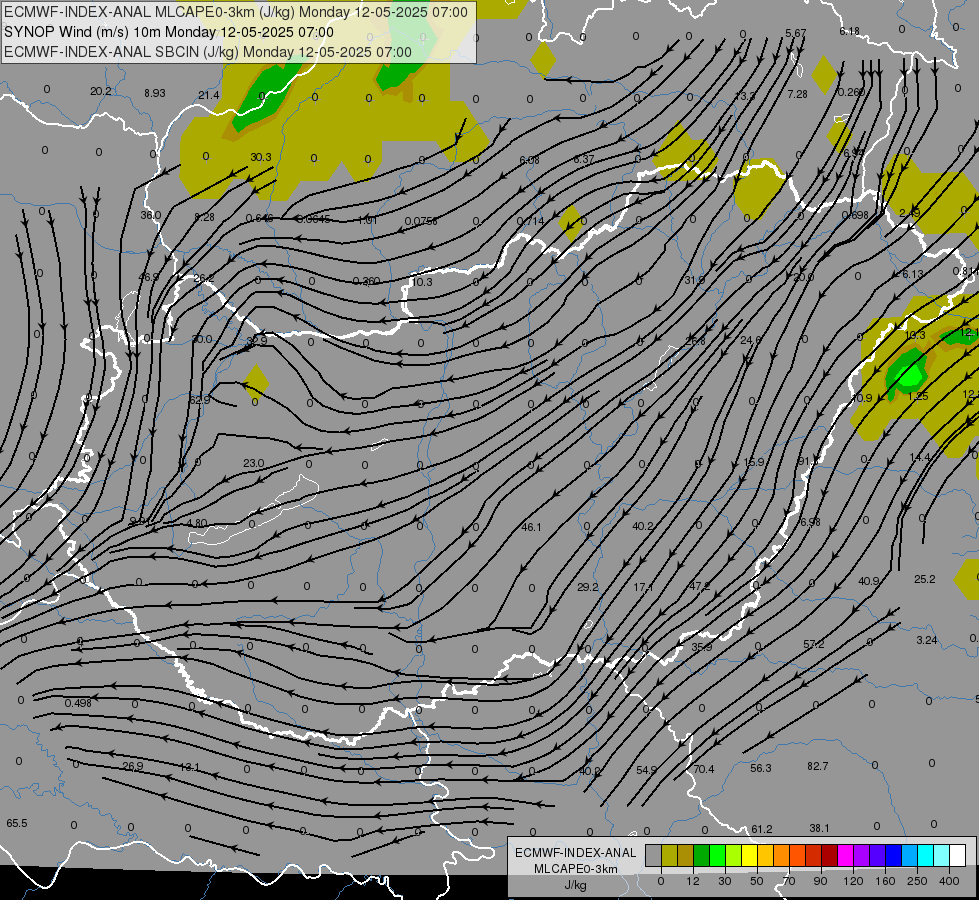Click the MLCAPE0-3km title line in header
The height and width of the screenshot is (900, 979).
click(235, 12)
